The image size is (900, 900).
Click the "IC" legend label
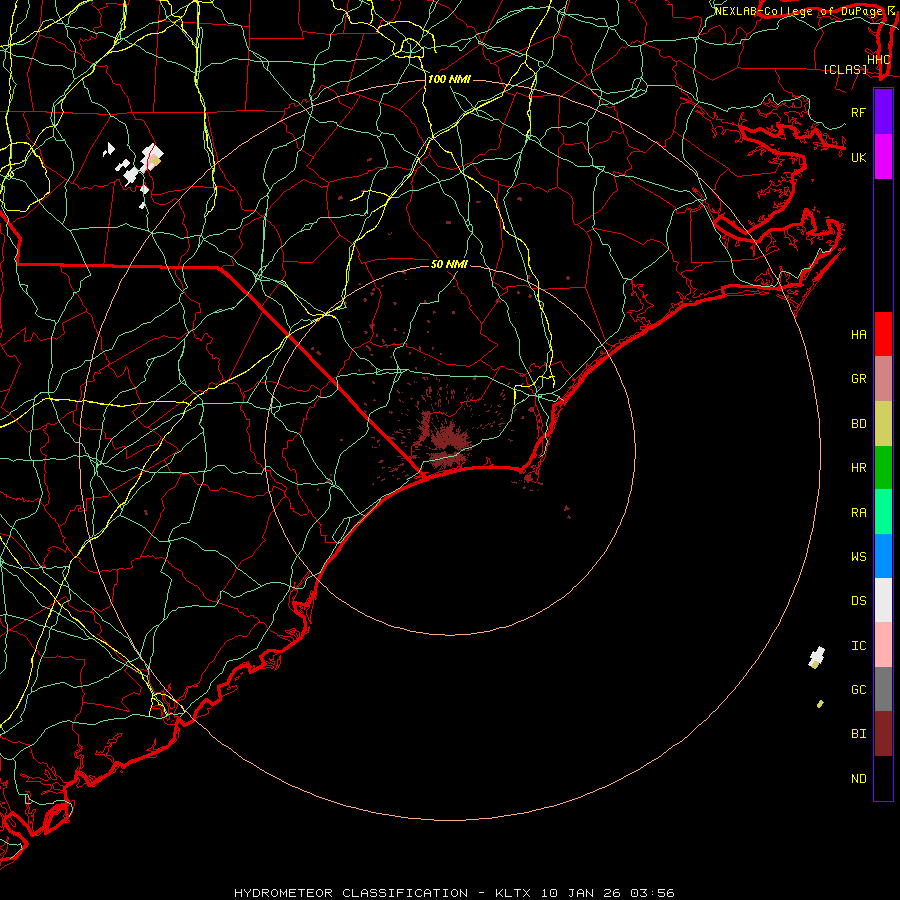click(x=858, y=646)
